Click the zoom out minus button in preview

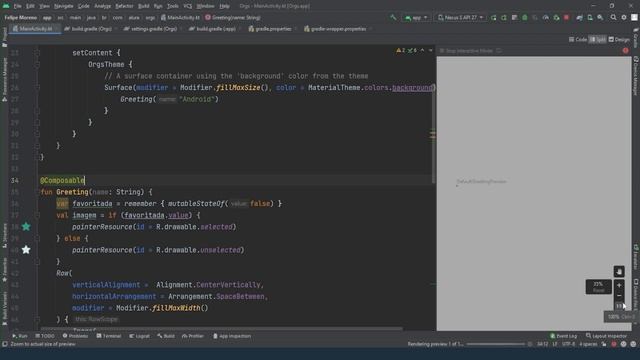(619, 296)
